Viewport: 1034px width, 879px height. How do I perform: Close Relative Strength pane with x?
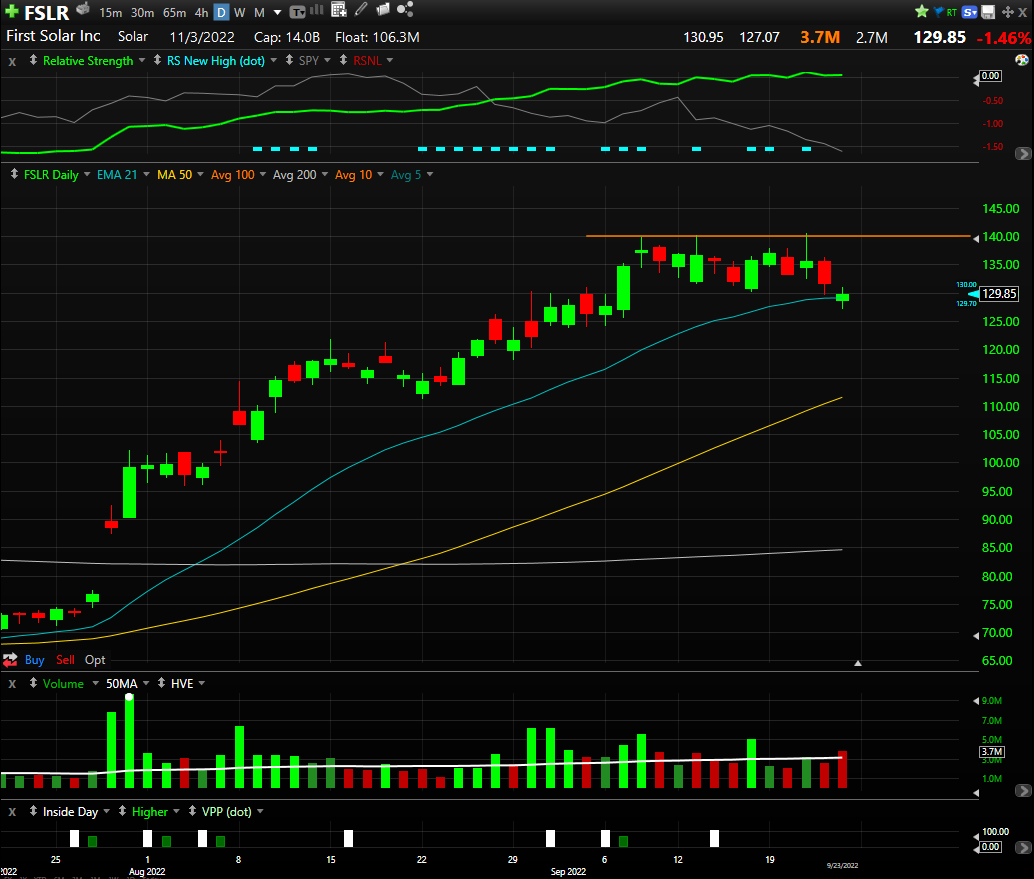(x=12, y=61)
